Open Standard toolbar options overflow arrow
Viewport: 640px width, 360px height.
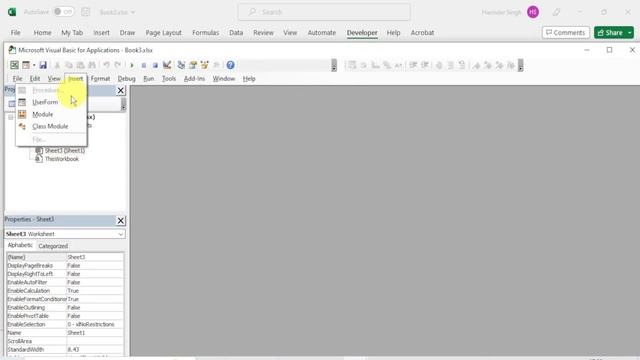click(x=334, y=65)
